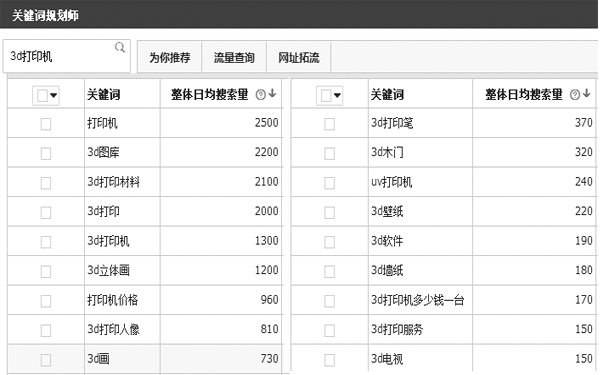
Task: Check the box for 3d打印人像
Action: (46, 330)
